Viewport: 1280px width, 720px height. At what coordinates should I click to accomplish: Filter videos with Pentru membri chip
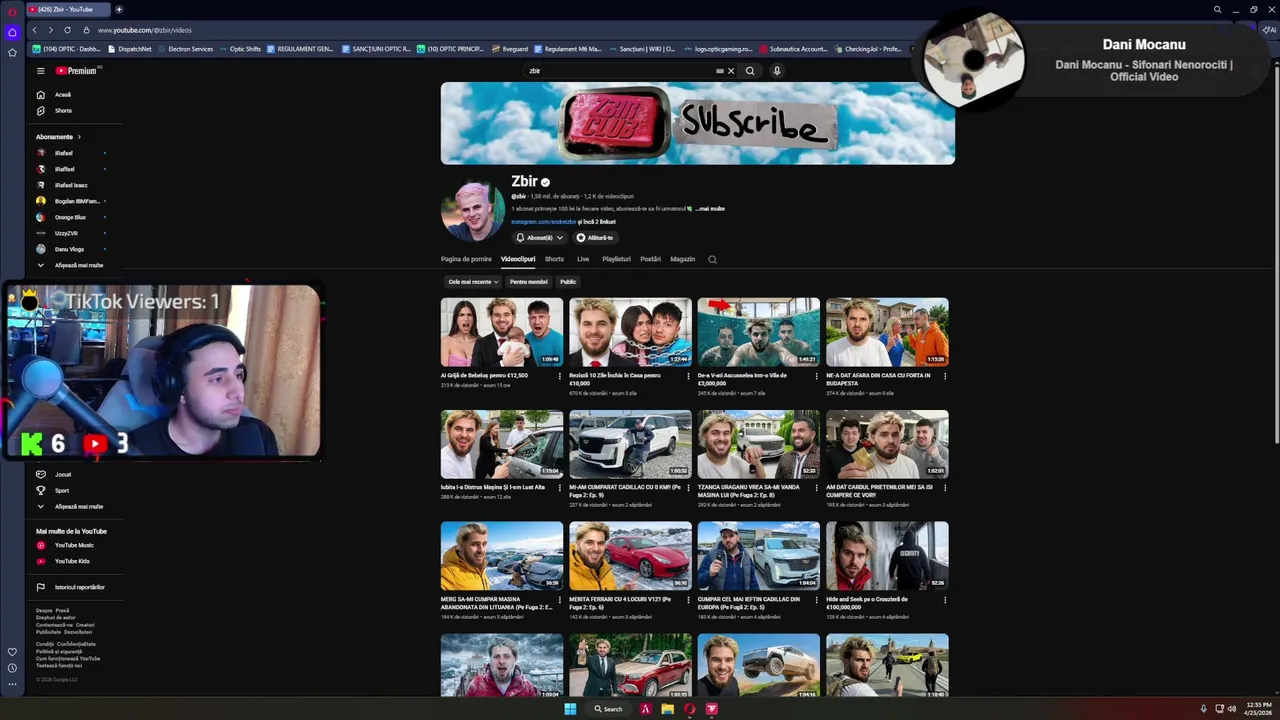point(529,282)
